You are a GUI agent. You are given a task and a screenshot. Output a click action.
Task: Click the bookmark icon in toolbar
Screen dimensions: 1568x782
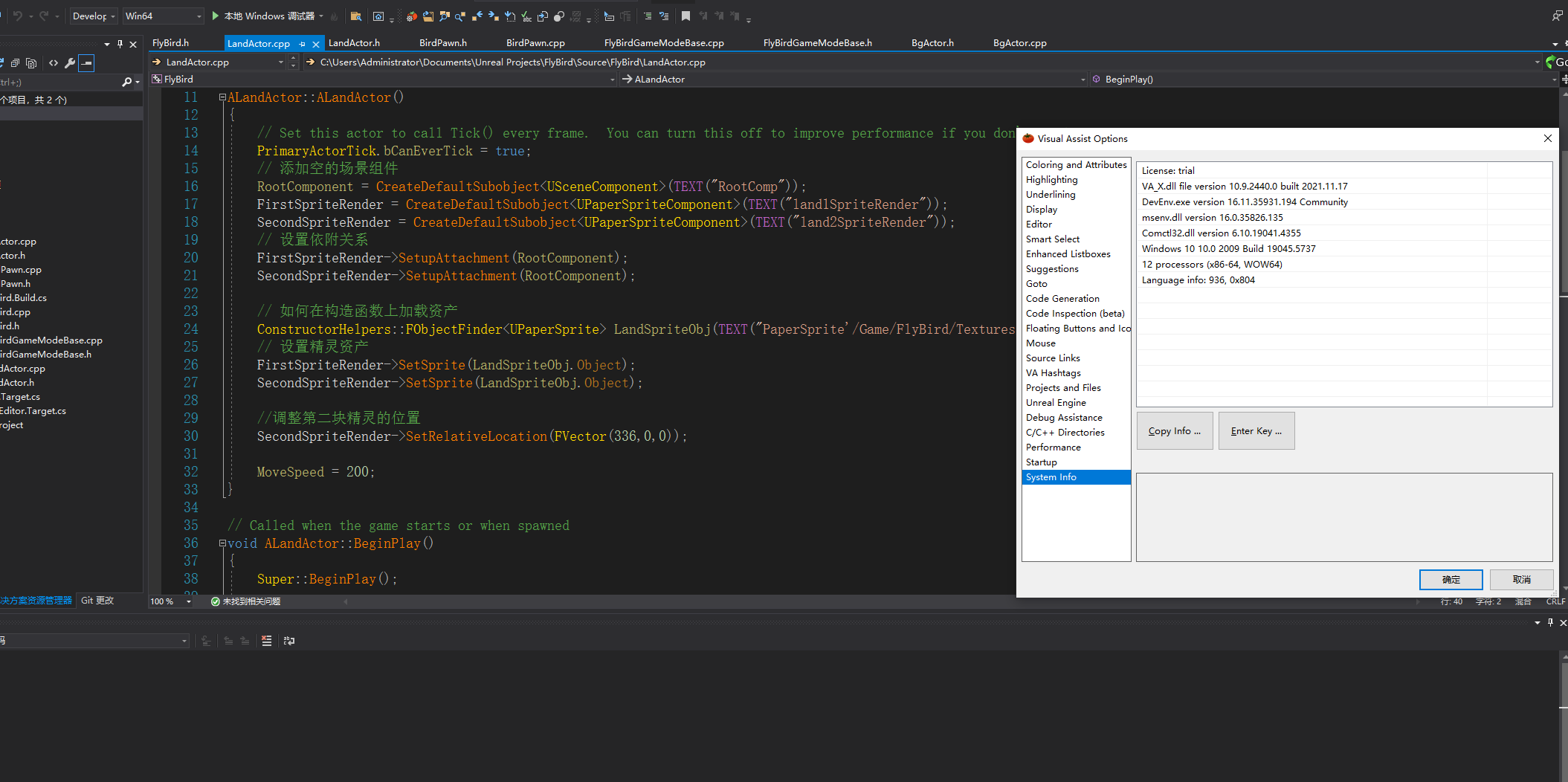tap(685, 16)
